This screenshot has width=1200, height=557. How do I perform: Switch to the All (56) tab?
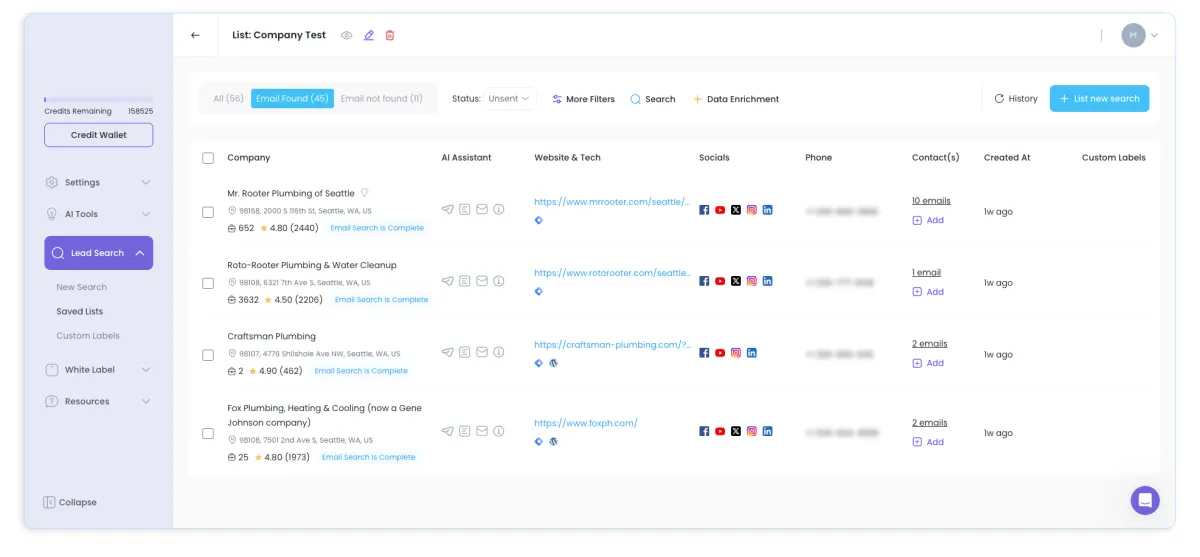coord(228,99)
